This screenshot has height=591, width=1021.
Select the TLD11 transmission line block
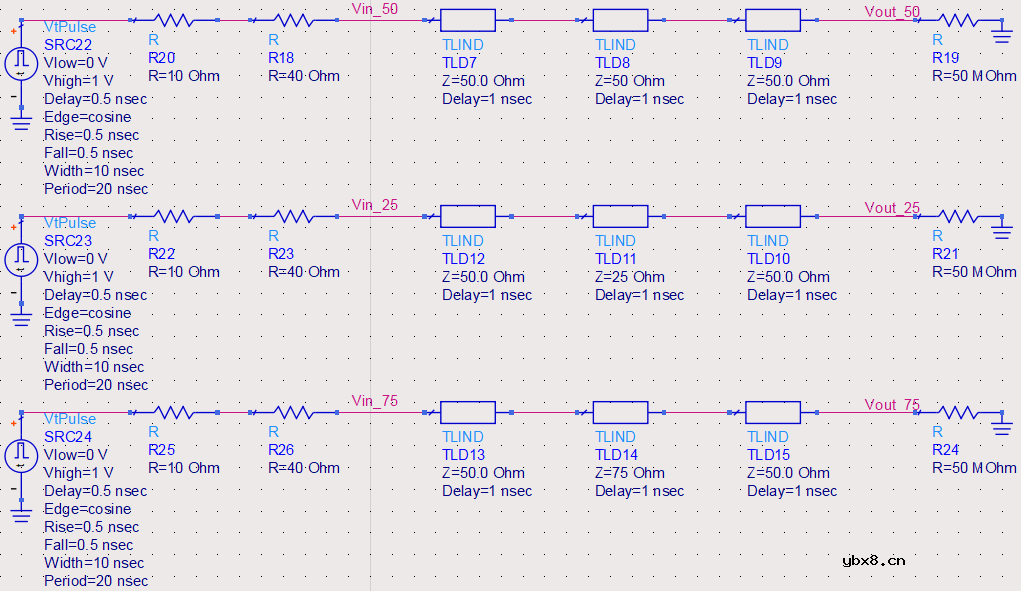pyautogui.click(x=621, y=215)
